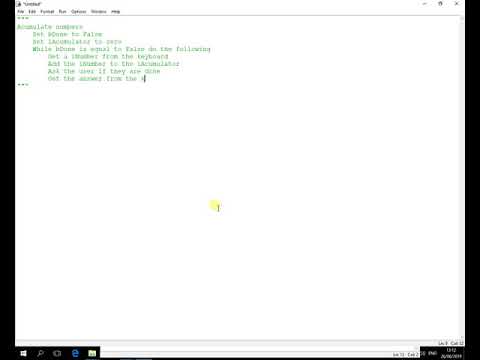This screenshot has height=360, width=480.
Task: Click 'Get the answer from the' line
Action: coord(97,78)
